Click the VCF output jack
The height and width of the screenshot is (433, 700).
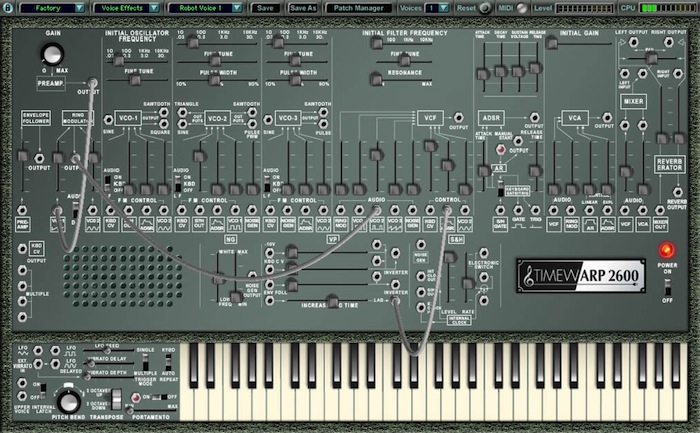458,118
